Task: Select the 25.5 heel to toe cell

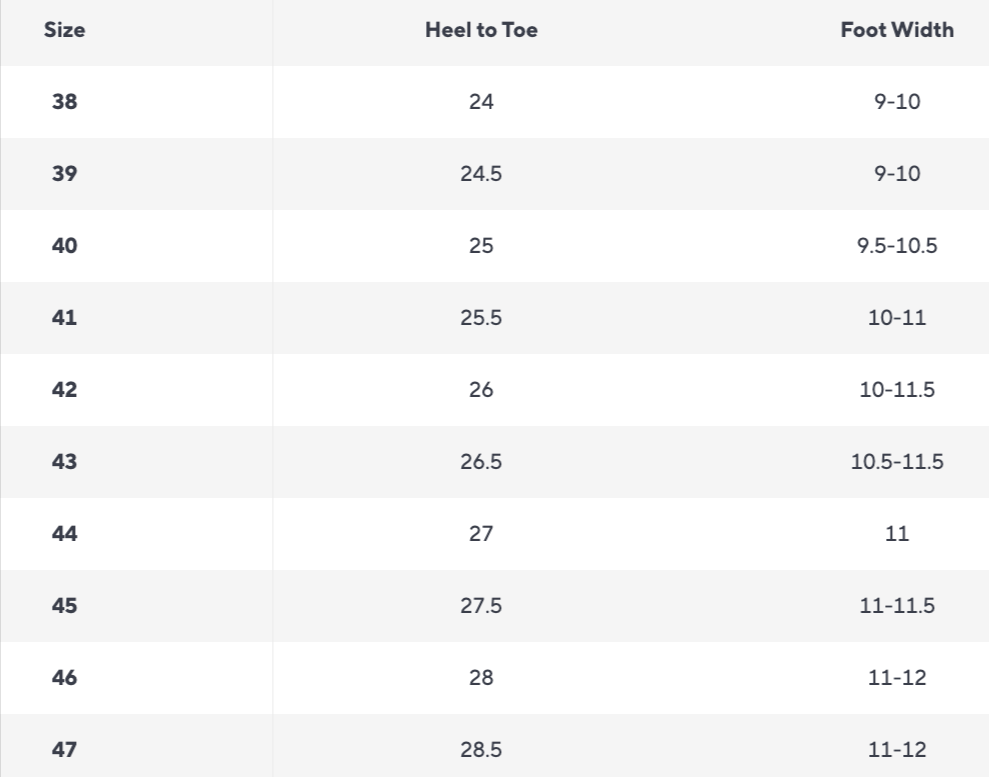Action: point(481,318)
